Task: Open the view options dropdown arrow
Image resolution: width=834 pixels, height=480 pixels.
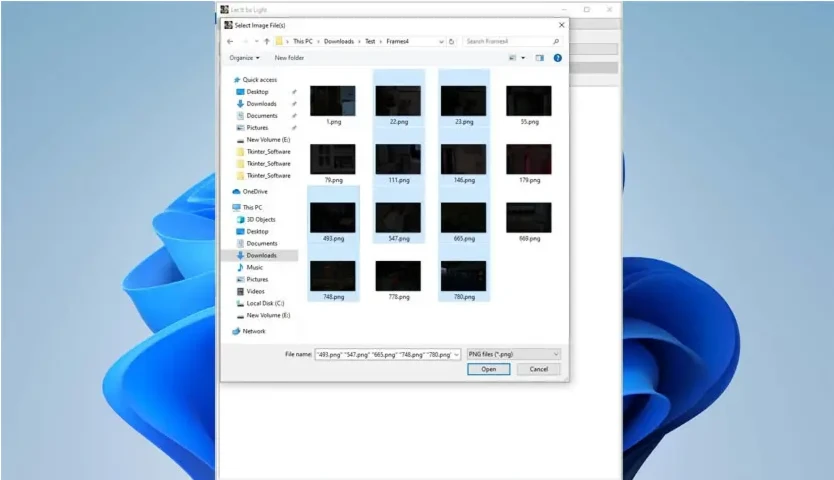Action: (523, 58)
